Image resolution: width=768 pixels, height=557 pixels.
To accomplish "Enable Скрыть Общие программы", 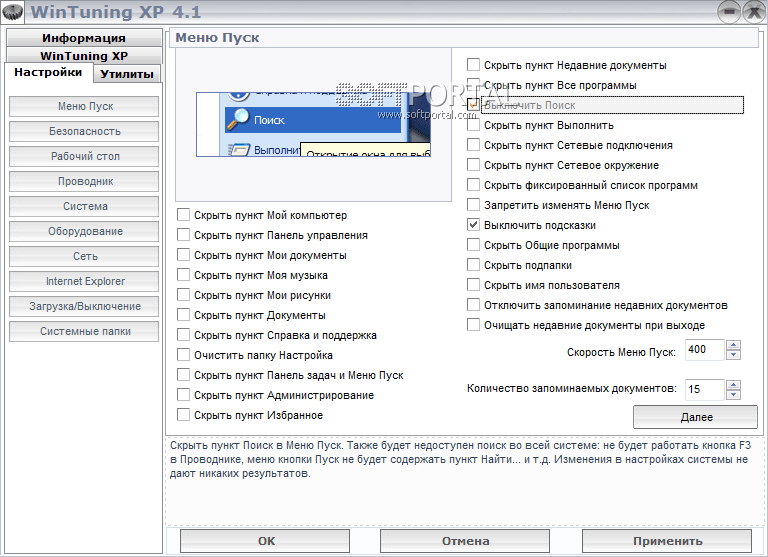I will (473, 245).
